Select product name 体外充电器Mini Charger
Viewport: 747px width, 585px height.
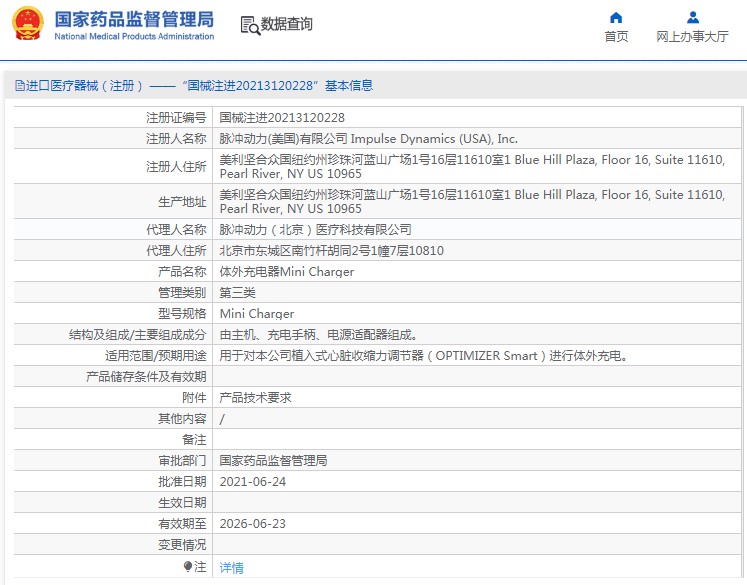point(287,272)
